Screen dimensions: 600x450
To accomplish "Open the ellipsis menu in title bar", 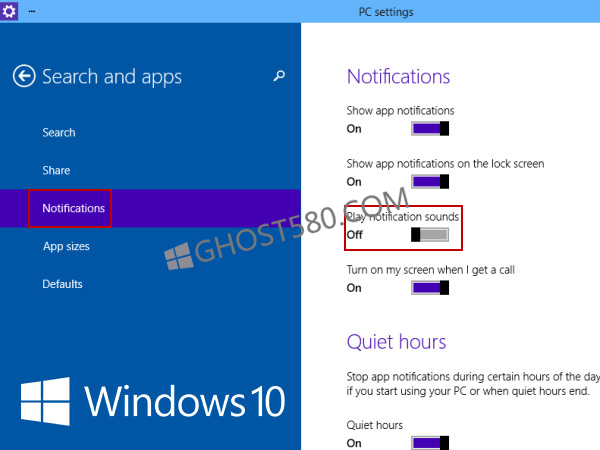I will 32,11.
